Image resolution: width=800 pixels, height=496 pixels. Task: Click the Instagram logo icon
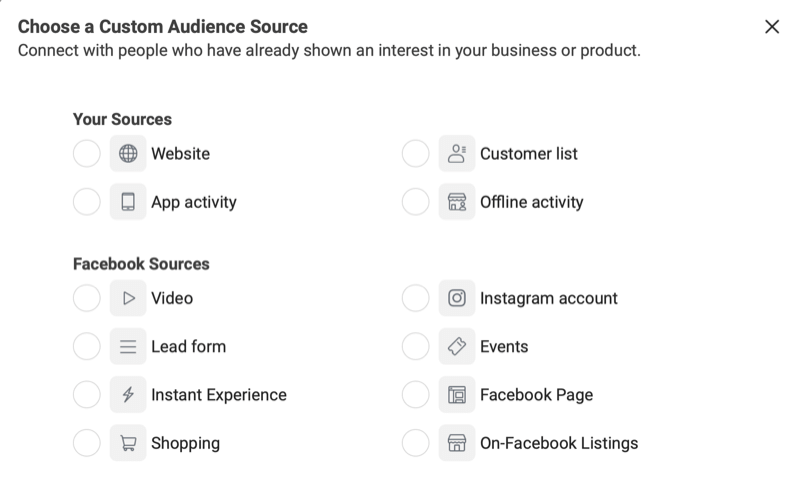pos(457,298)
